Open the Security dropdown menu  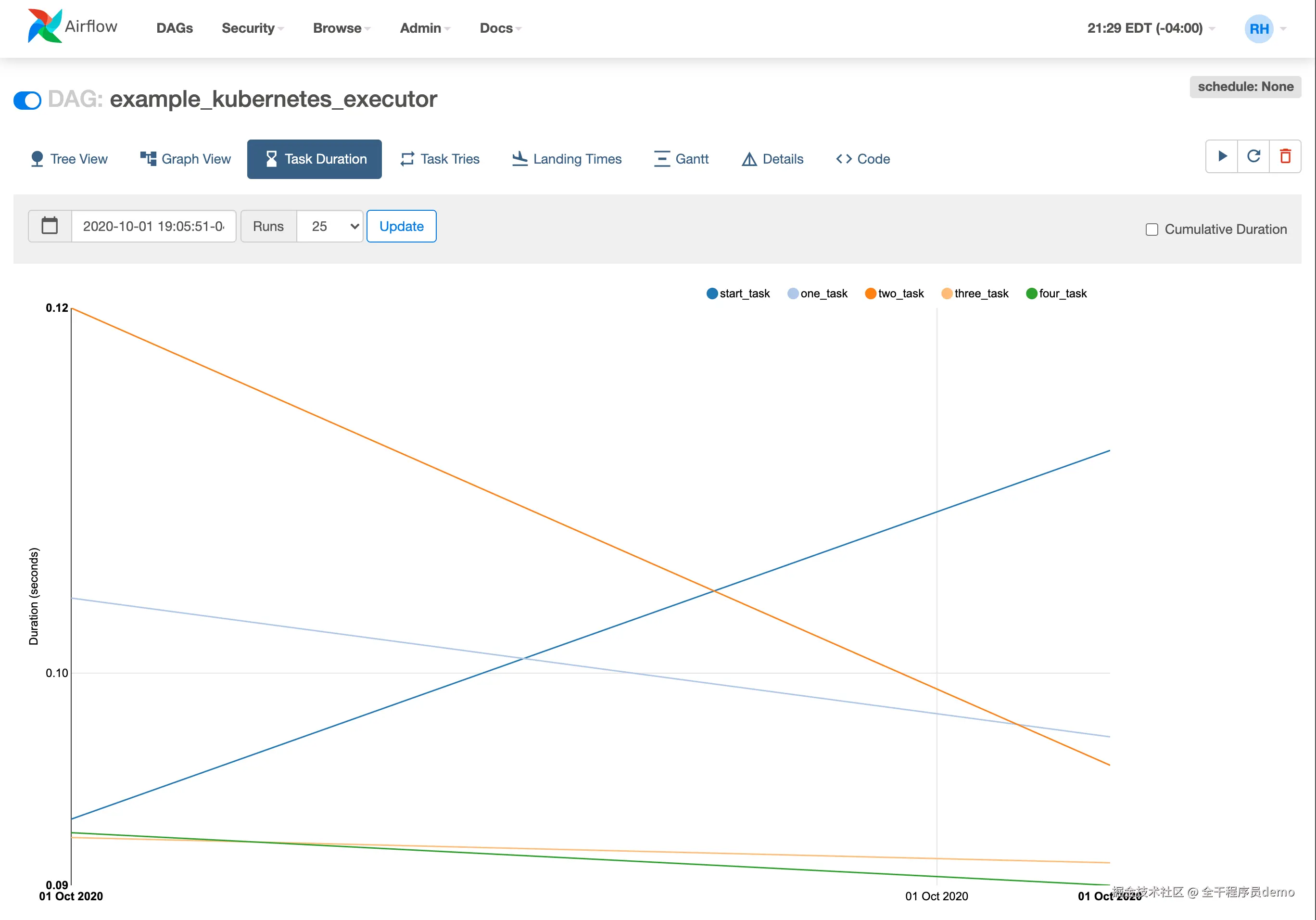pos(252,28)
